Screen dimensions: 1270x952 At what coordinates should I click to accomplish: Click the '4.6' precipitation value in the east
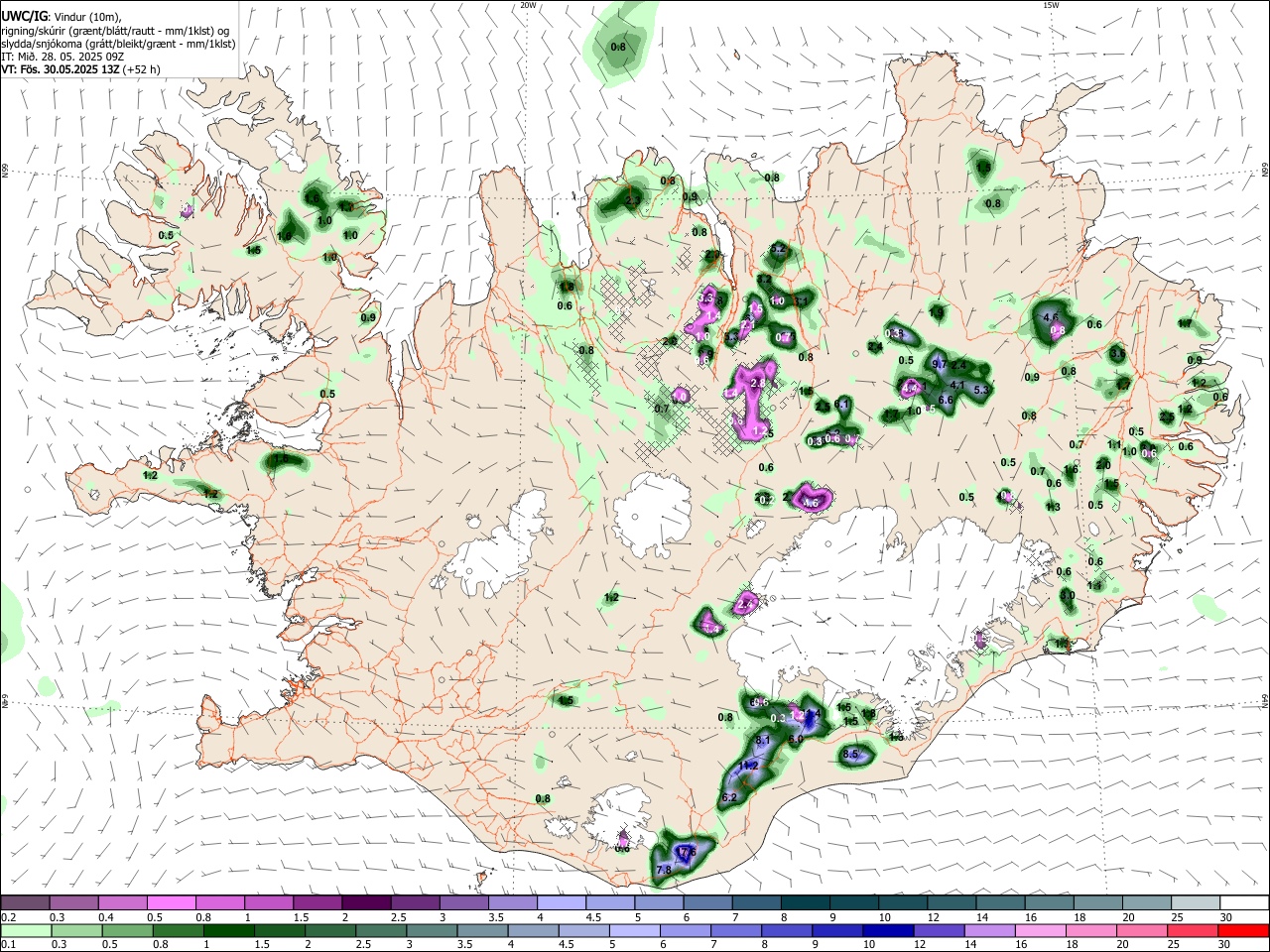(1052, 317)
